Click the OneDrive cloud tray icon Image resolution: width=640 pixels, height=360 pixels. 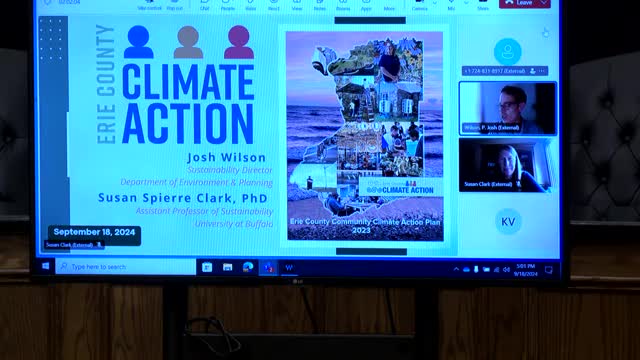(x=466, y=269)
